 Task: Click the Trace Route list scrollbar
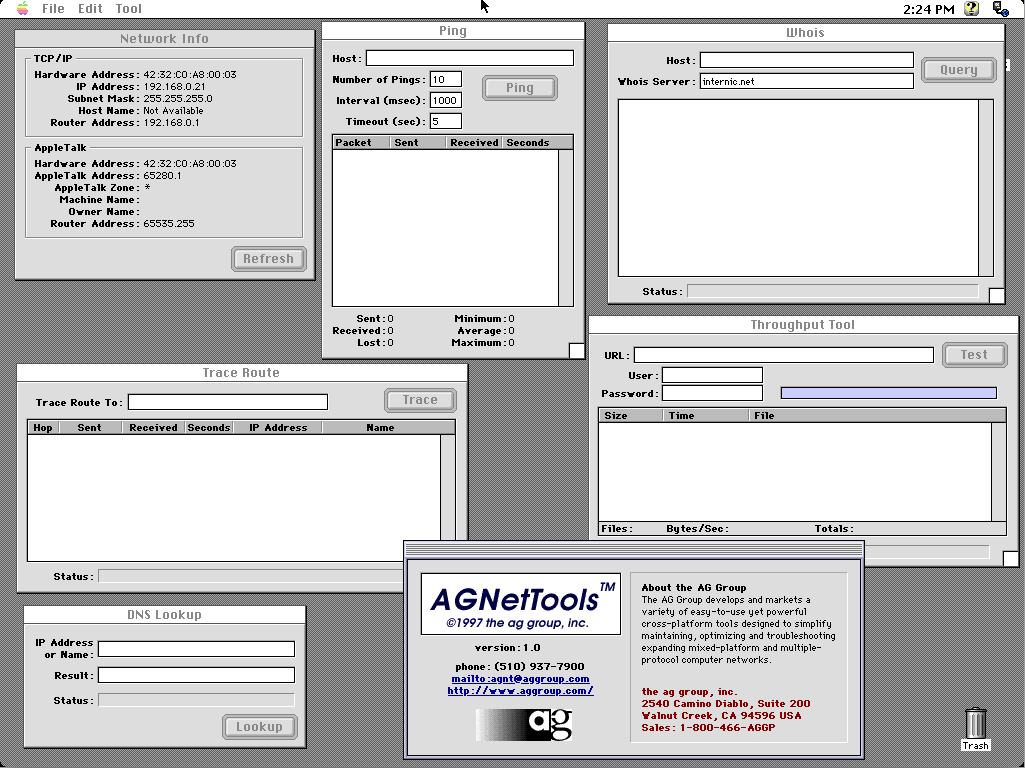pyautogui.click(x=448, y=498)
